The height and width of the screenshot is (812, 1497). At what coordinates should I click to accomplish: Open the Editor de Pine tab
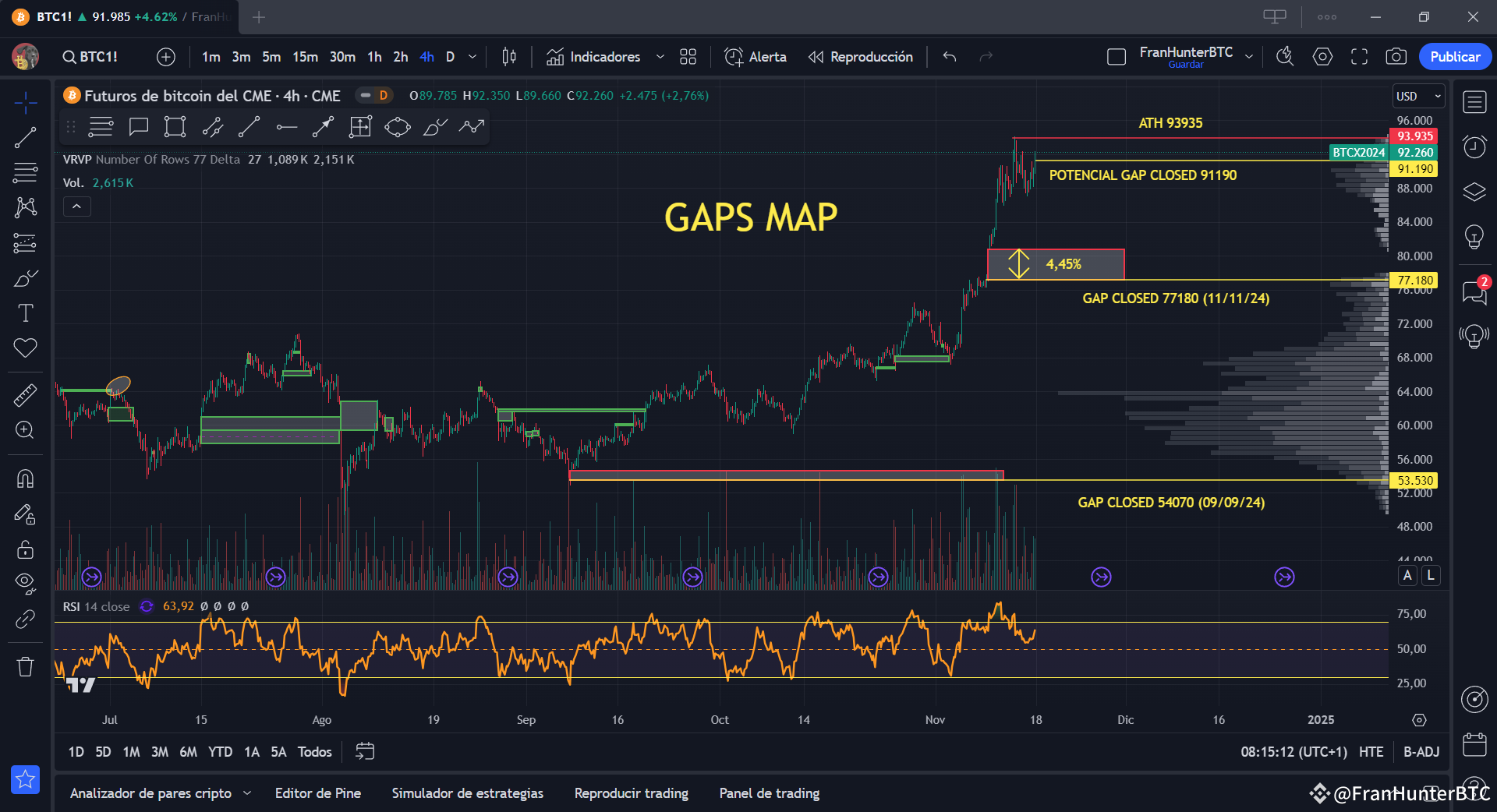[x=318, y=793]
